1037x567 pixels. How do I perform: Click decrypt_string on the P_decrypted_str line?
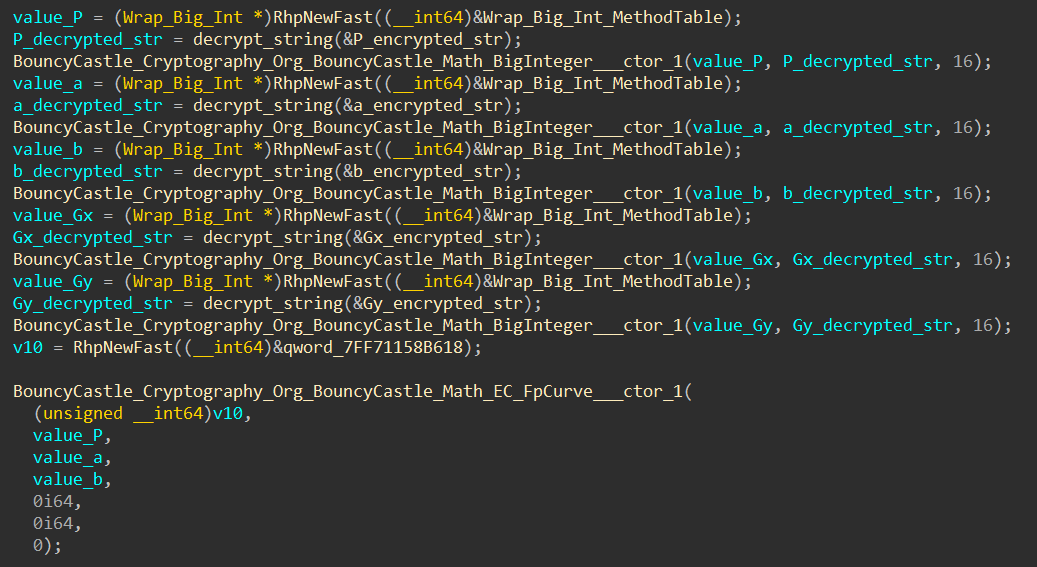coord(263,40)
